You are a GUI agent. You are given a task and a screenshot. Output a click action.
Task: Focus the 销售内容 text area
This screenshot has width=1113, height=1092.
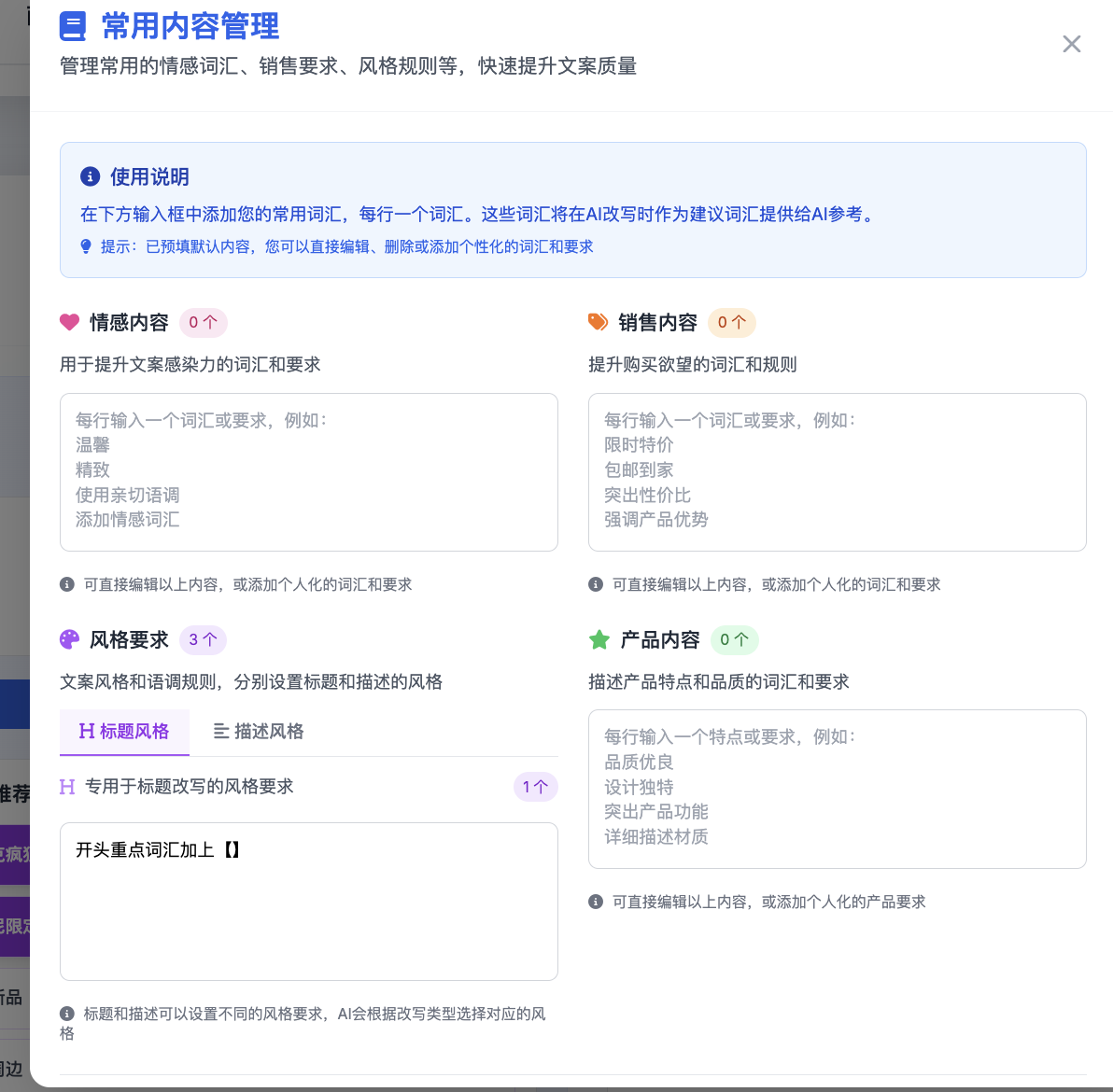pos(837,472)
